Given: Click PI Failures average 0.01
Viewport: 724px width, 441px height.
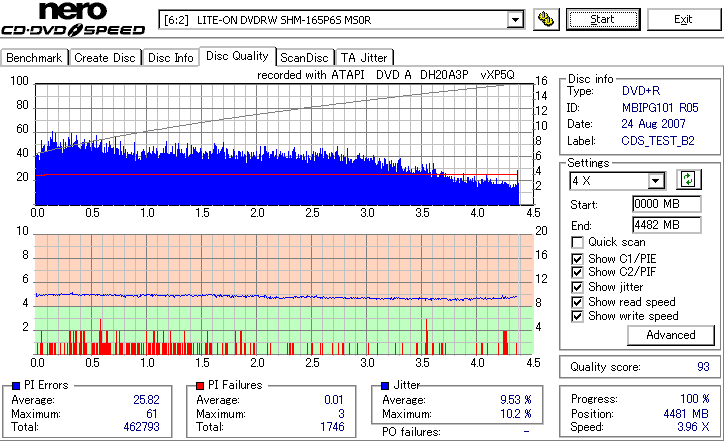Looking at the screenshot, I should click(x=334, y=399).
